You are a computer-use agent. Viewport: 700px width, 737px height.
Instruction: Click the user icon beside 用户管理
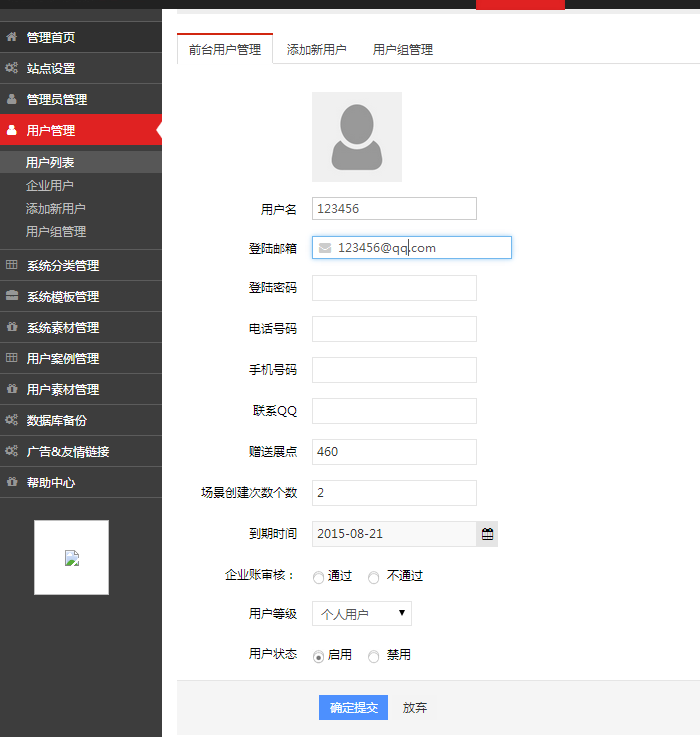coord(12,130)
